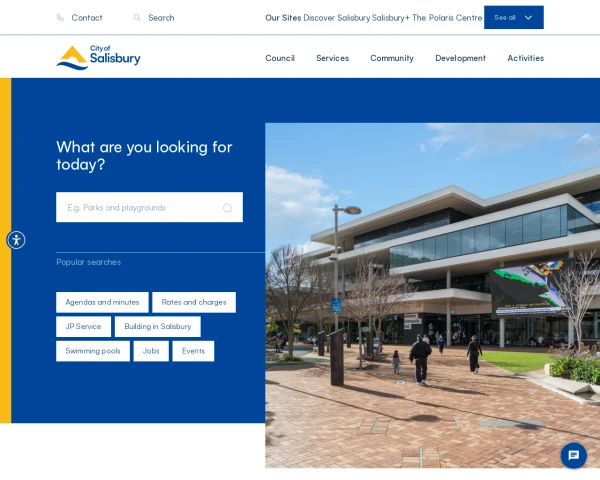Select Events popular search
The height and width of the screenshot is (480, 600).
(193, 351)
